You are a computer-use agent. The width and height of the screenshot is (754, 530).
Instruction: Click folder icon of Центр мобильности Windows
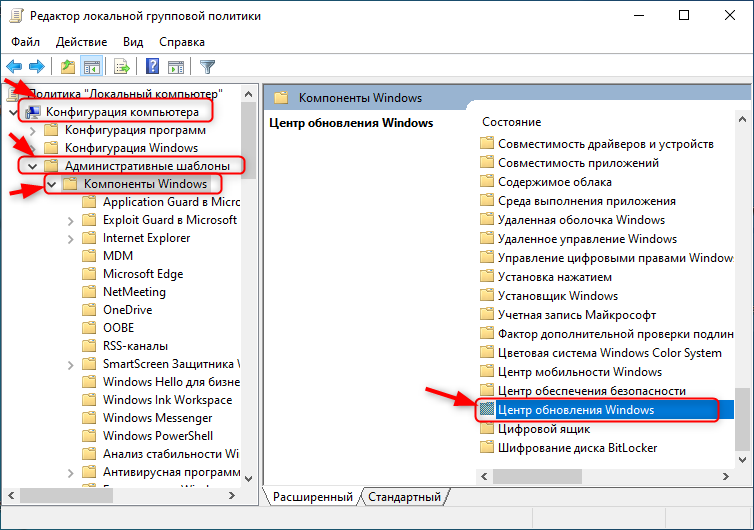[487, 372]
